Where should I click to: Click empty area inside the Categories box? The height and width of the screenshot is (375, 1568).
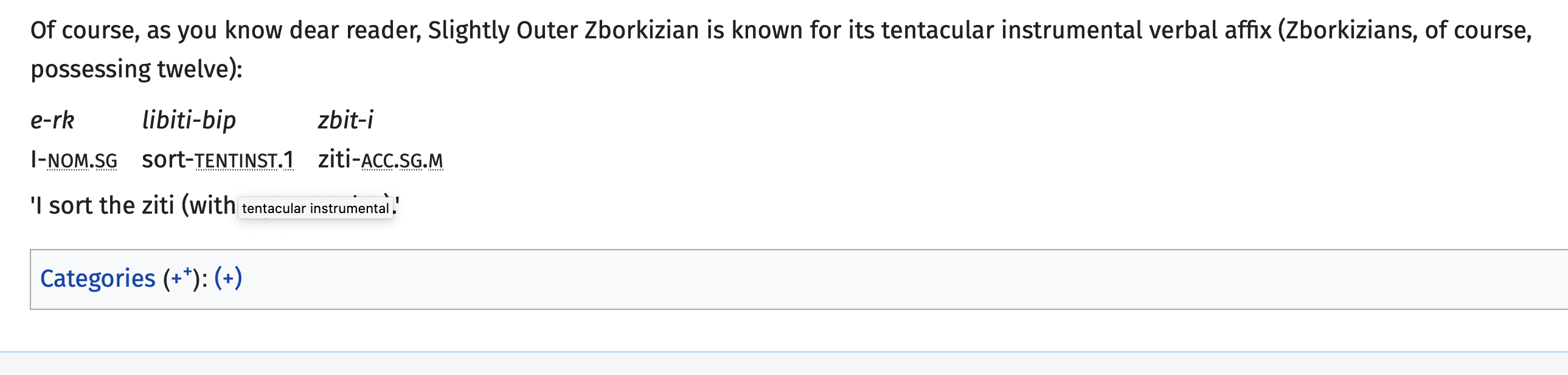coord(852,279)
